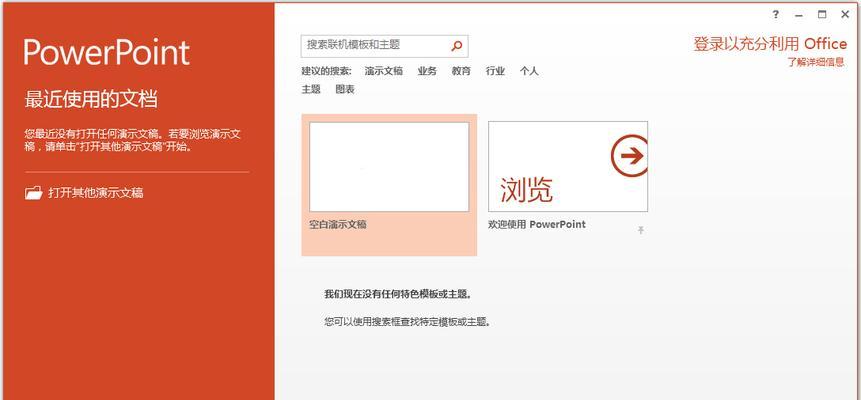Select the 行业 suggested search

click(x=495, y=71)
